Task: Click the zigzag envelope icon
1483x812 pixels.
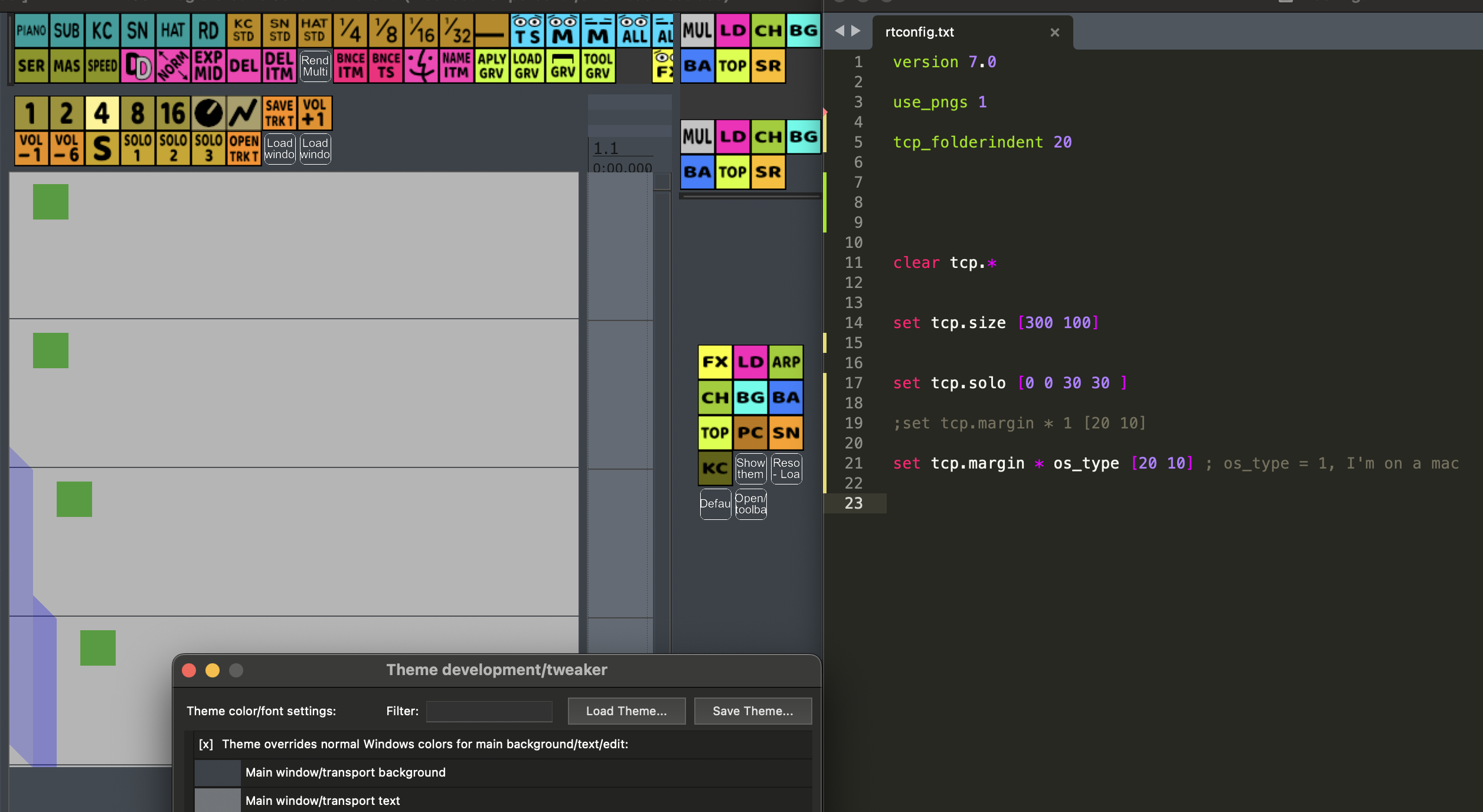Action: (x=244, y=113)
